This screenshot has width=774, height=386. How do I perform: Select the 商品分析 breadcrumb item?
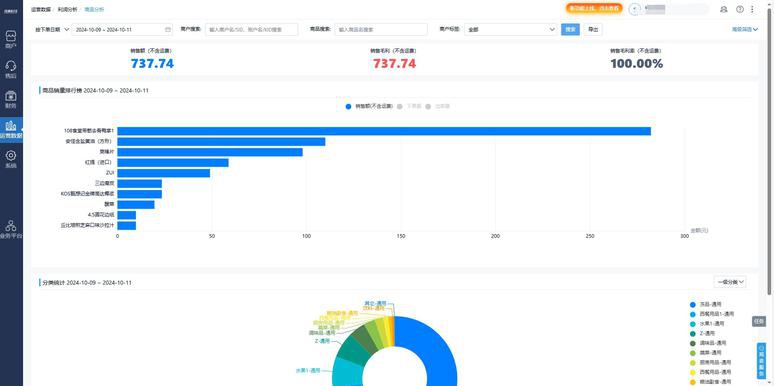(x=94, y=9)
